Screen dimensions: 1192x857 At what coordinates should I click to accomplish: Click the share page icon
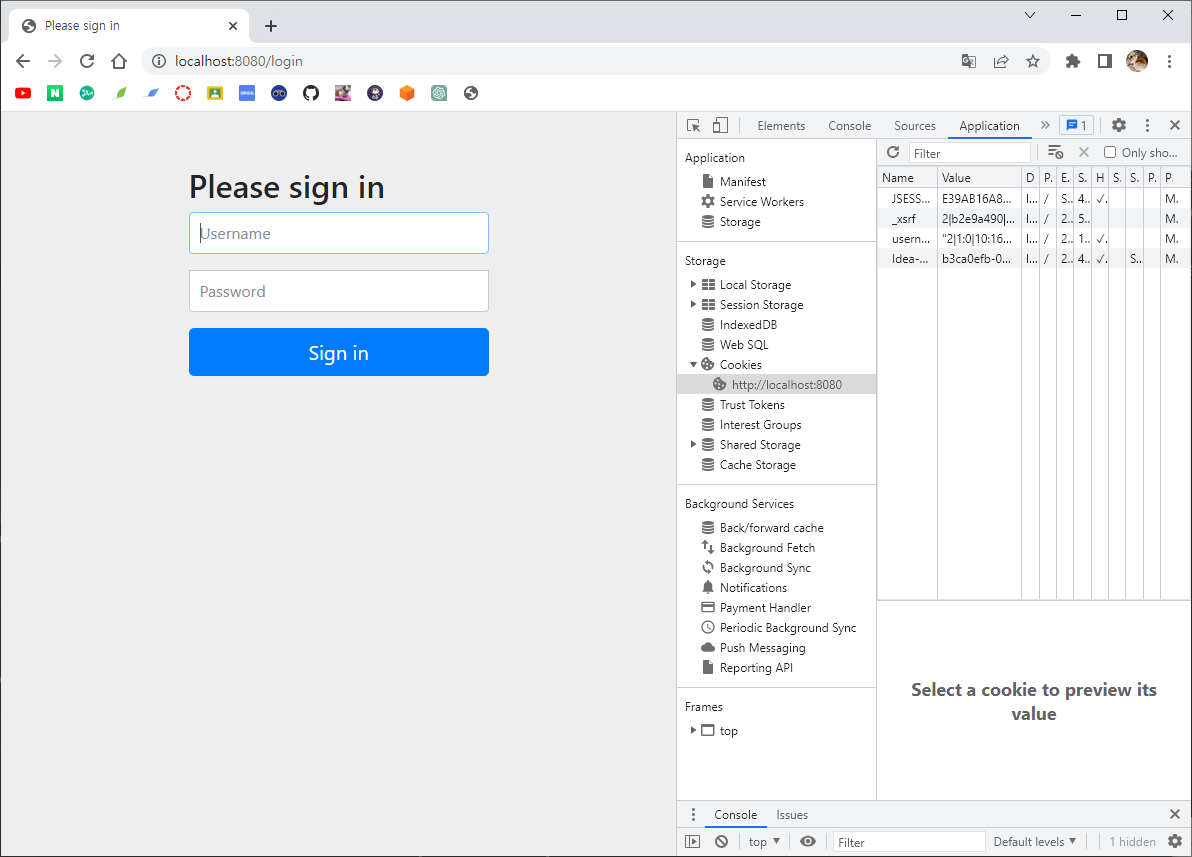coord(1001,62)
